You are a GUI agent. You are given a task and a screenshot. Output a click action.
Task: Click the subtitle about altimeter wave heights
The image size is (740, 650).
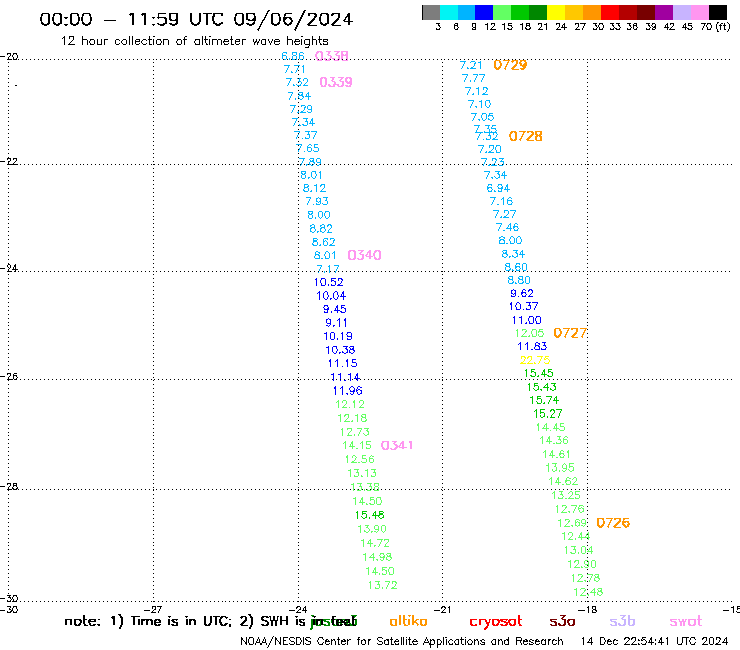click(195, 41)
